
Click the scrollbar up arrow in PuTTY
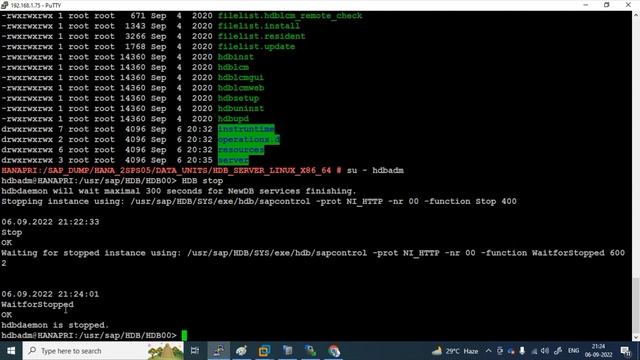point(636,15)
